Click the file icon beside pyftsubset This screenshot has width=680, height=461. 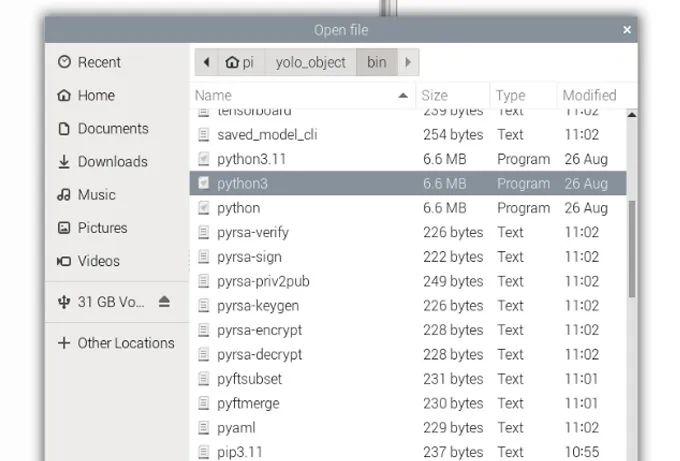point(203,379)
